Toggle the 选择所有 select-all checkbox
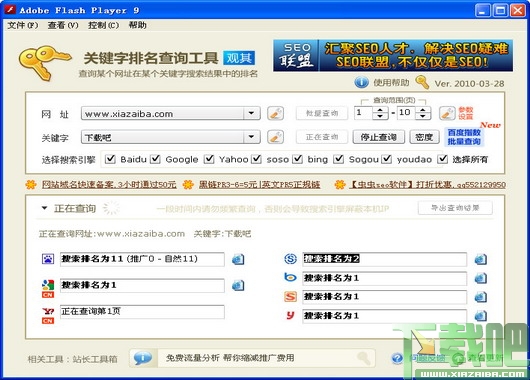Image resolution: width=530 pixels, height=380 pixels. (442, 159)
